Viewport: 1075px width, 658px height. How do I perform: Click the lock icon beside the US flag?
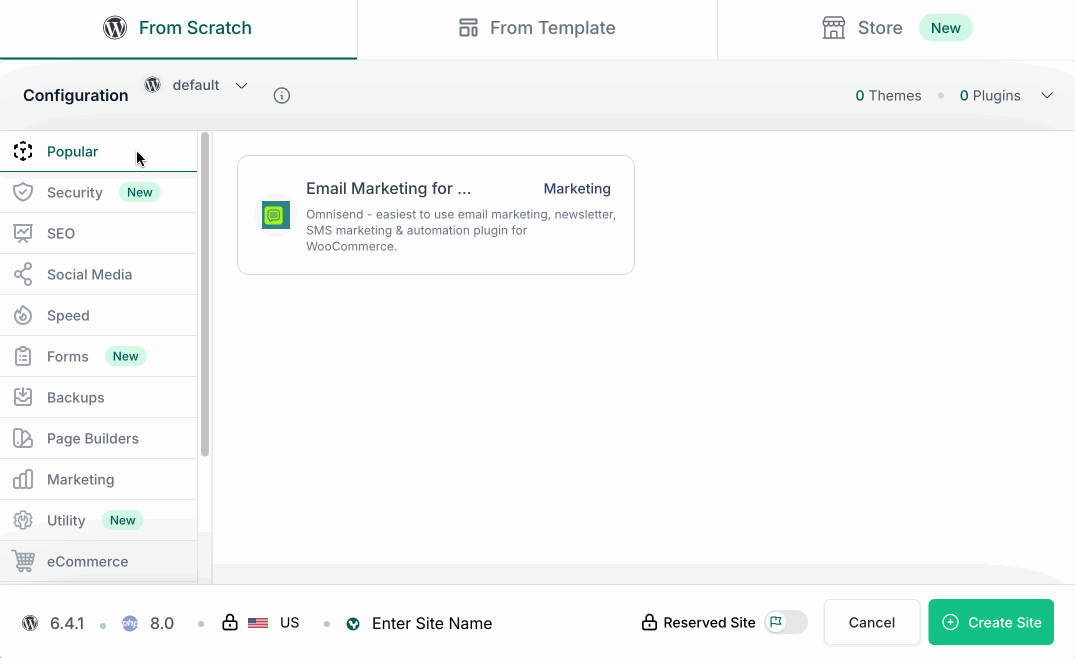click(230, 623)
